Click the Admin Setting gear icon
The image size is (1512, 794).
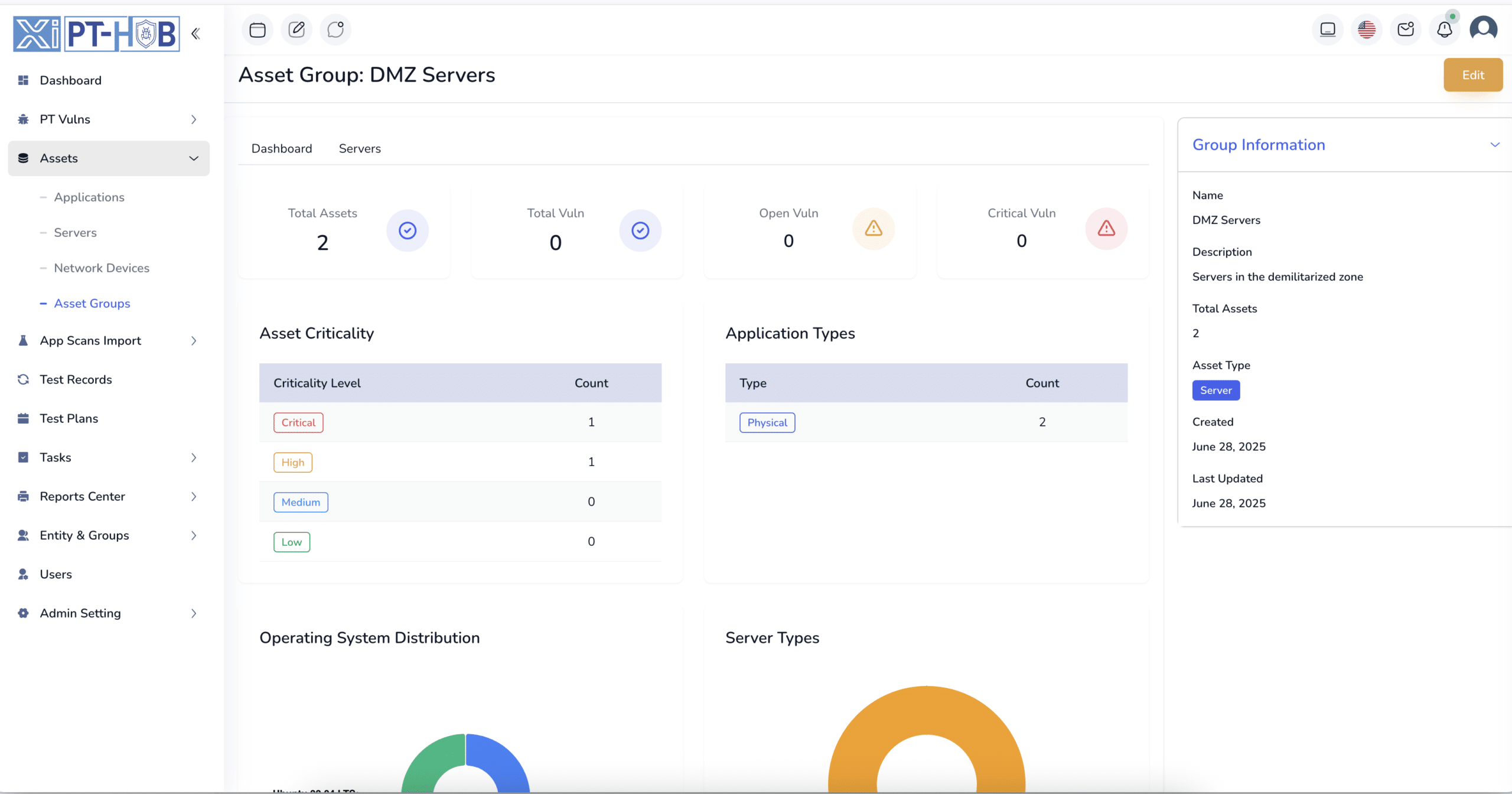pos(24,614)
